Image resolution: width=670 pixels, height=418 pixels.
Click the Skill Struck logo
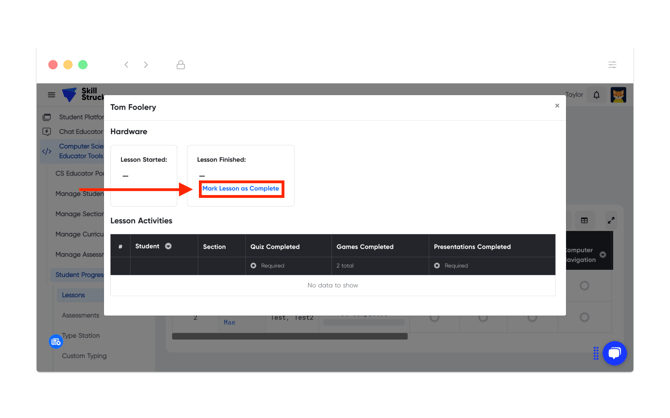coord(82,95)
